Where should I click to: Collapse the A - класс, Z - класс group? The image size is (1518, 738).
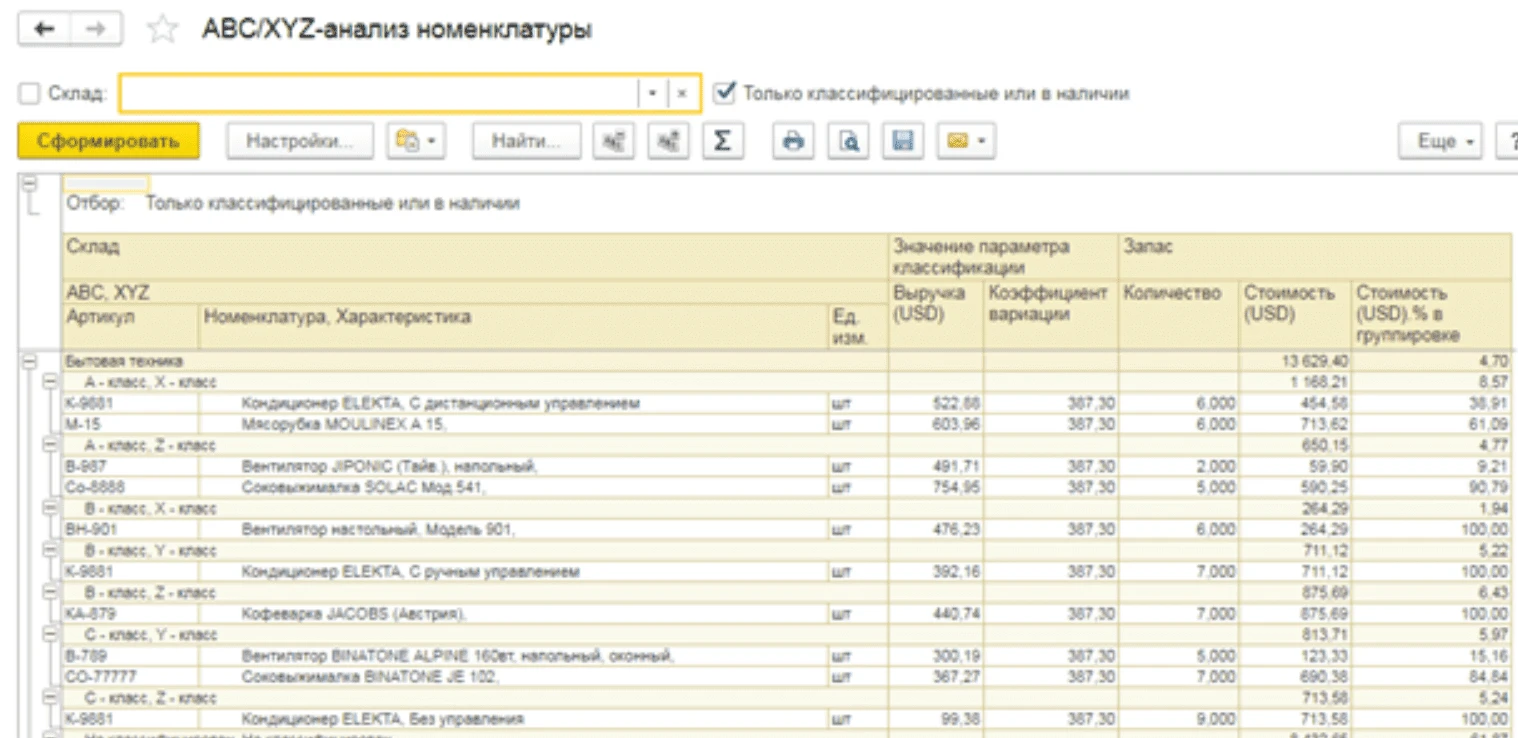click(x=49, y=445)
